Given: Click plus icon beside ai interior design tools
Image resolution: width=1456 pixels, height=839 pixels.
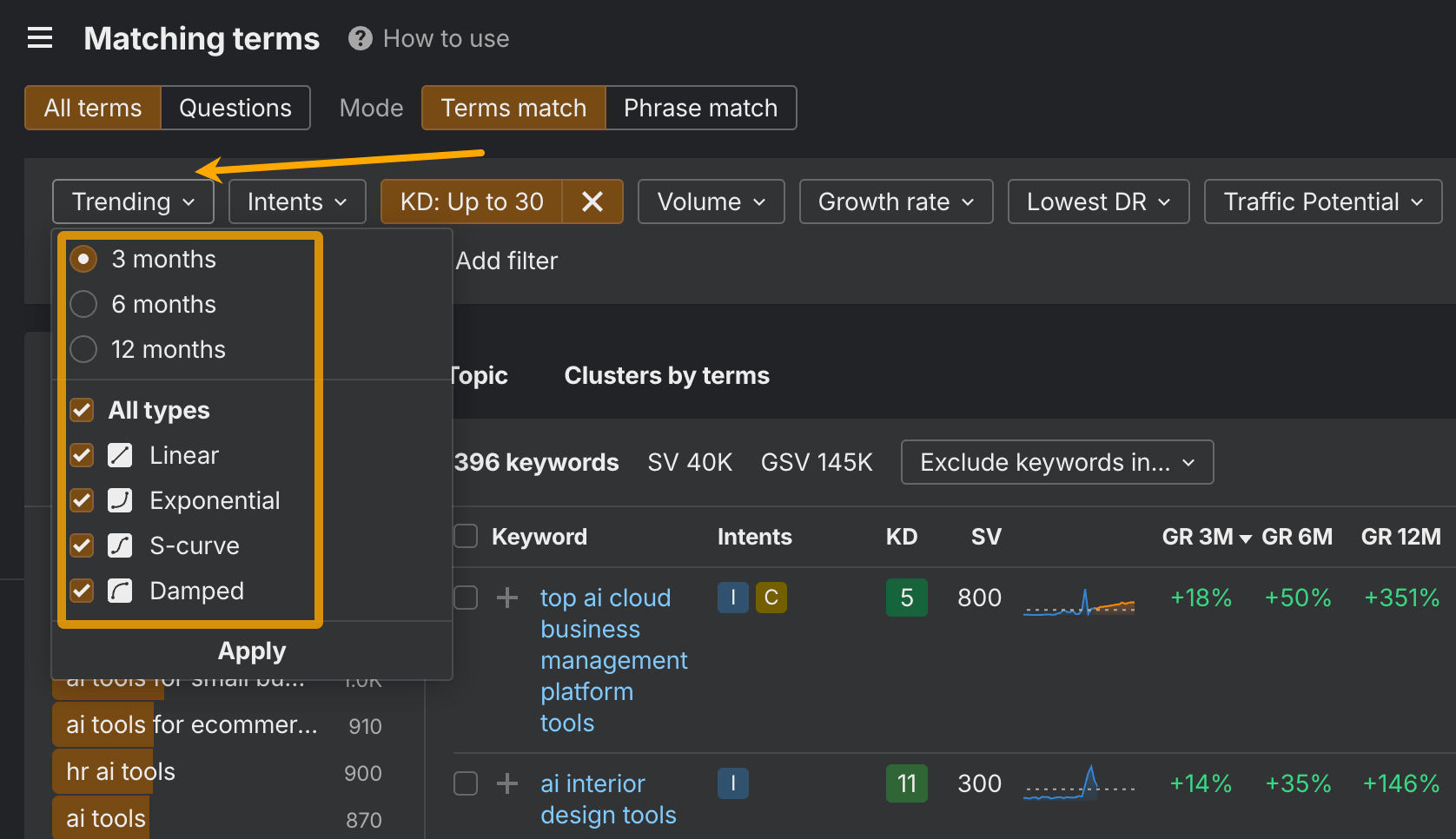Looking at the screenshot, I should pos(507,783).
